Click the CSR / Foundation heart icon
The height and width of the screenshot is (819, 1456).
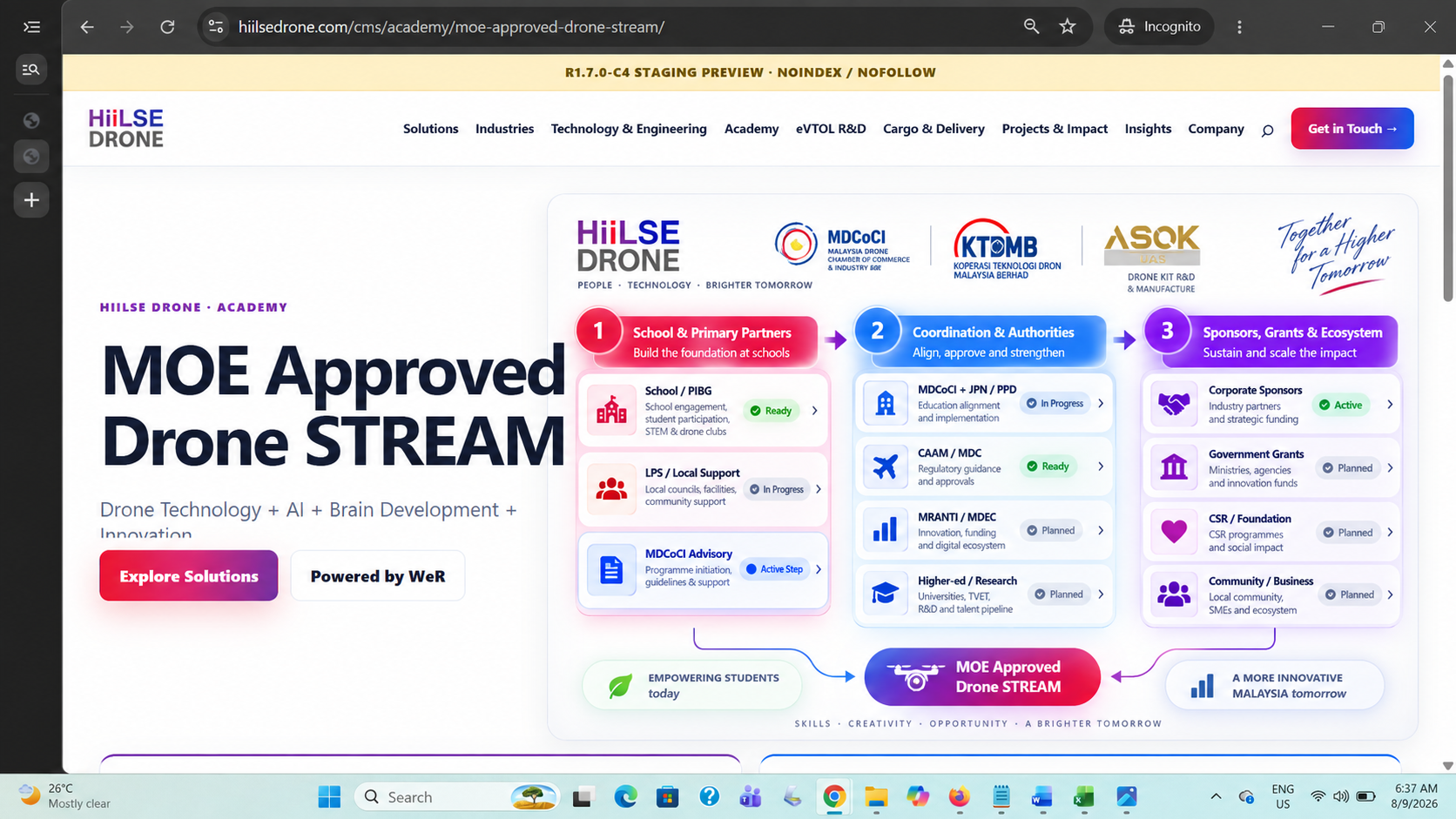pos(1174,531)
